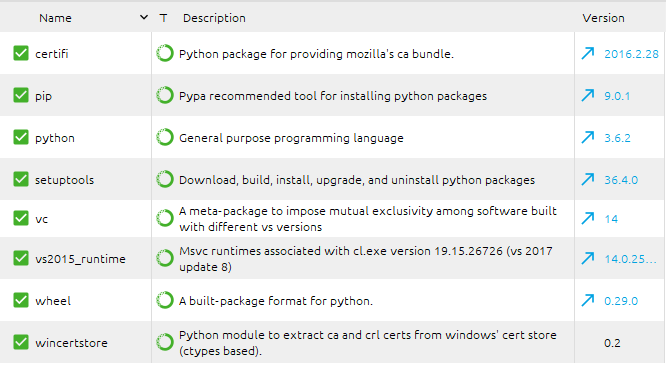Click the setuptools version 36.4.0 link
The height and width of the screenshot is (366, 666).
pos(621,180)
